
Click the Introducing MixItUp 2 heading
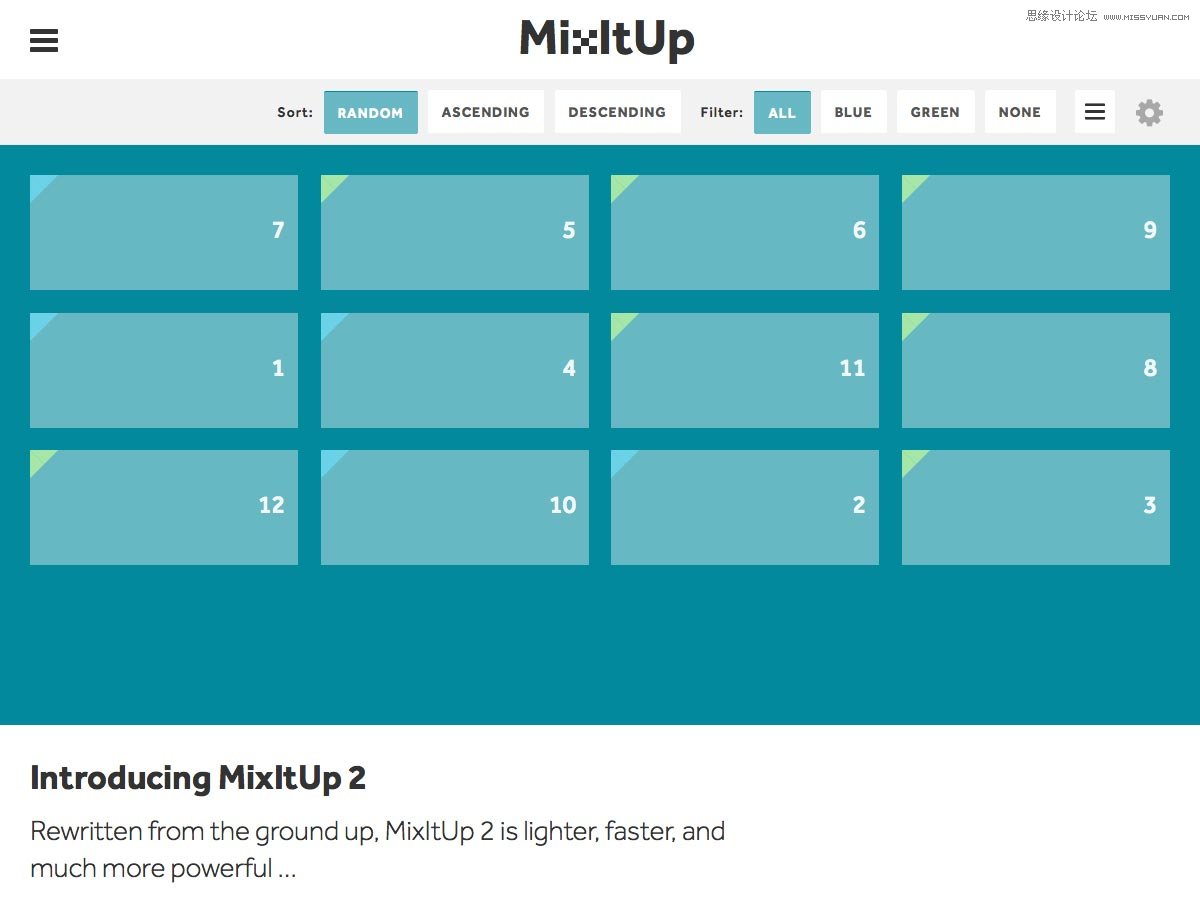(198, 778)
